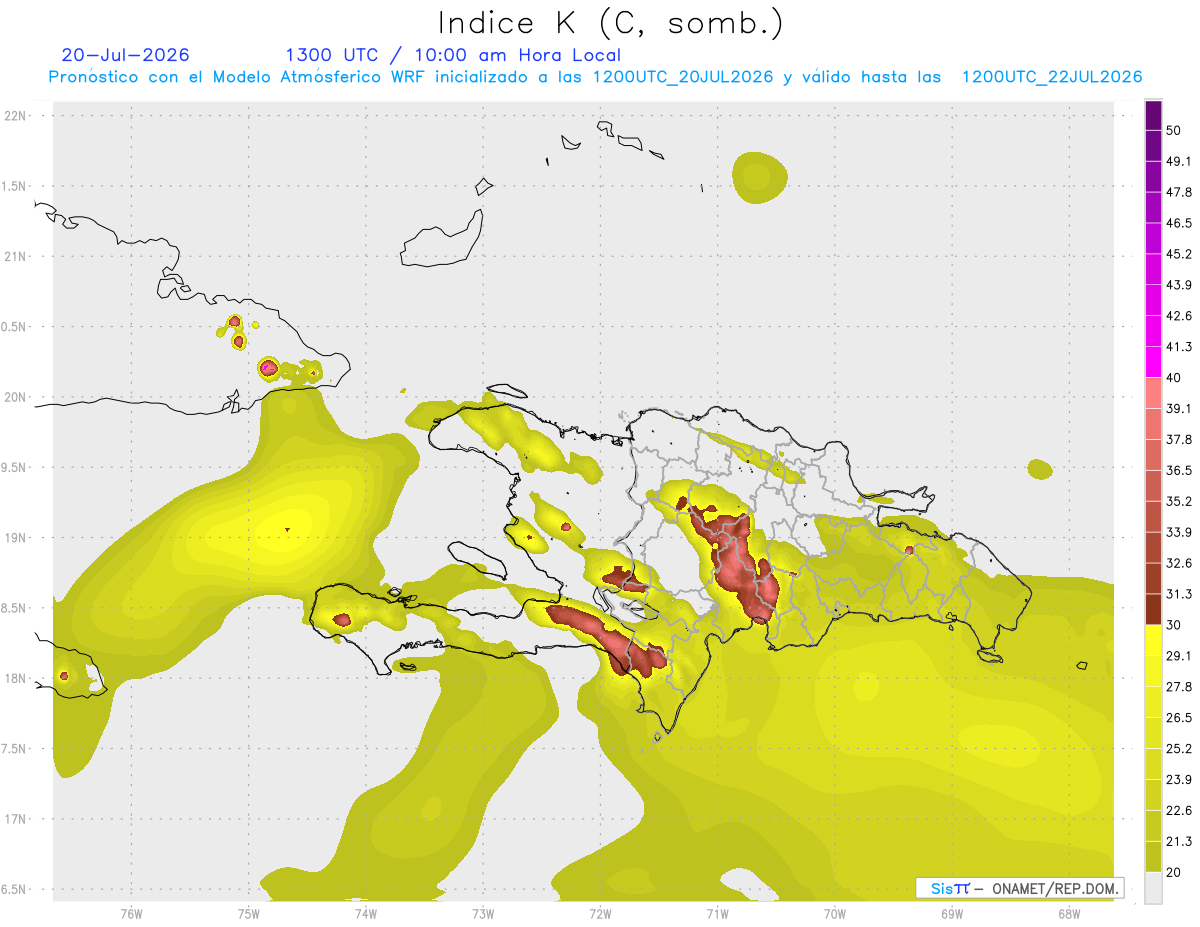Select the gray colorbar segment below 20
The width and height of the screenshot is (1200, 927).
point(1153,888)
